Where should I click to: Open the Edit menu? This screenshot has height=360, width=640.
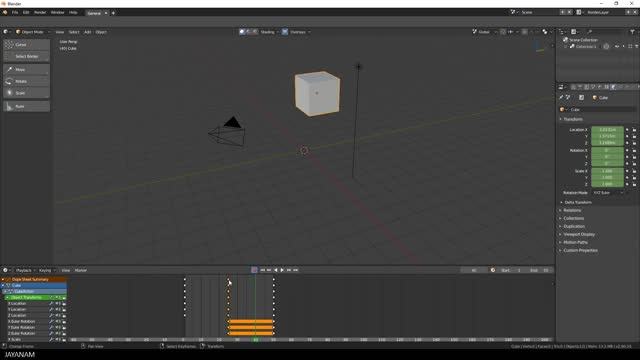coord(26,13)
